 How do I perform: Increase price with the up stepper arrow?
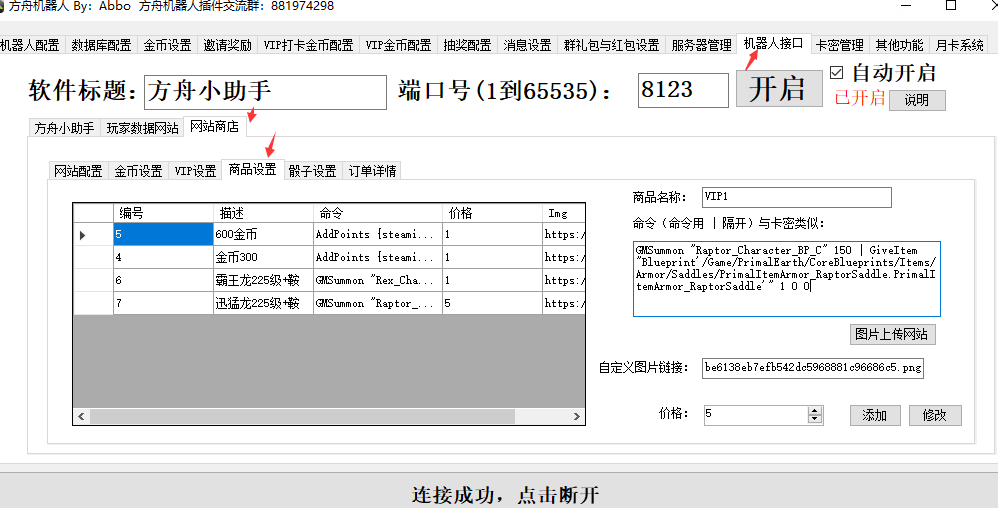pos(815,410)
